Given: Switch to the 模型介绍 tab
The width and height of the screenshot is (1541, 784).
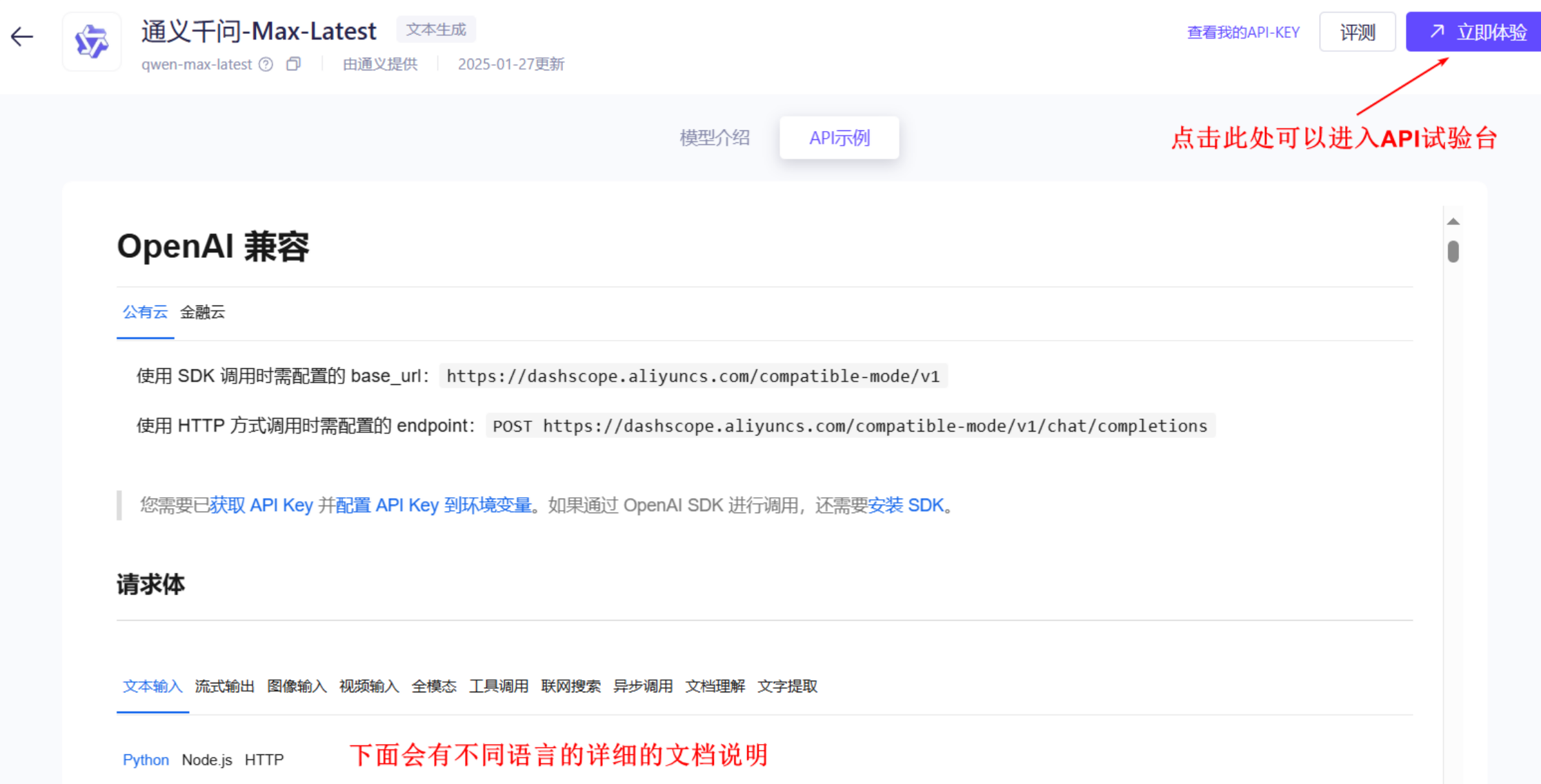Looking at the screenshot, I should pyautogui.click(x=715, y=137).
